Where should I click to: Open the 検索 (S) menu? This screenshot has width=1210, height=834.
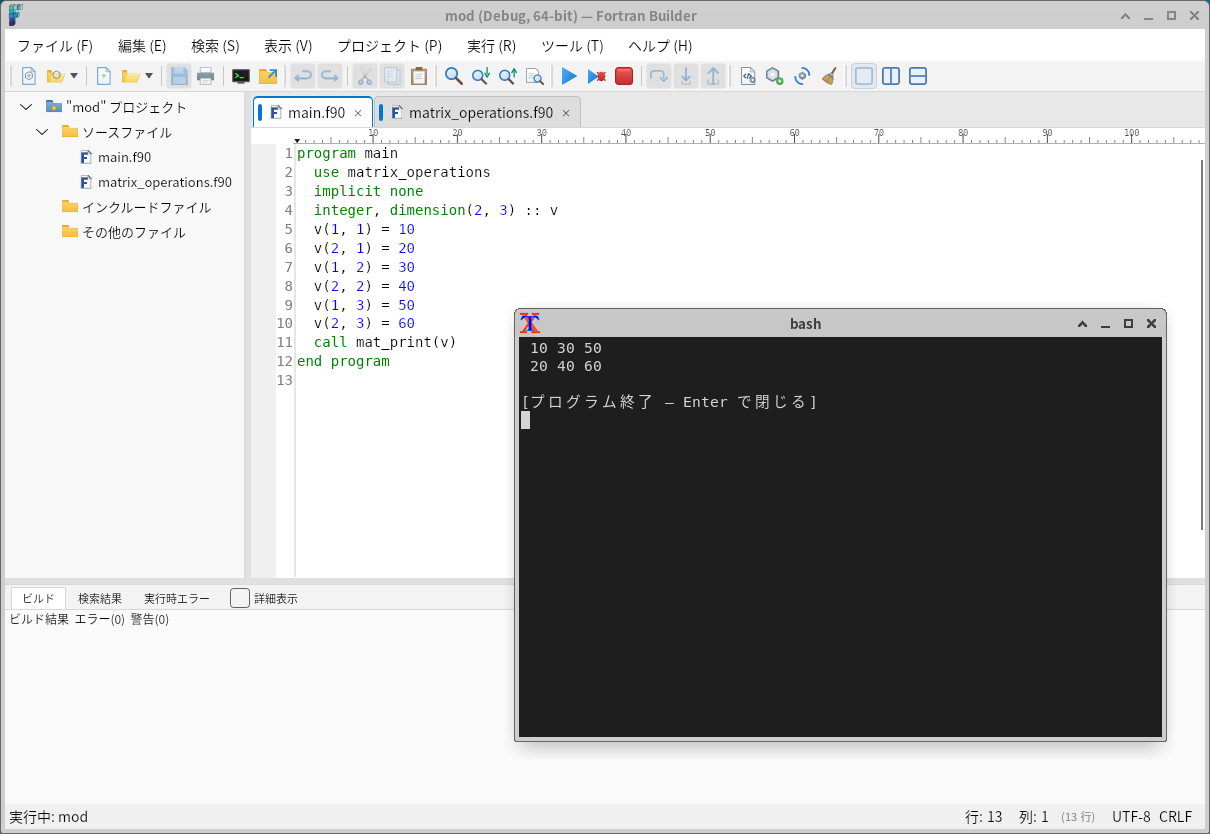215,46
